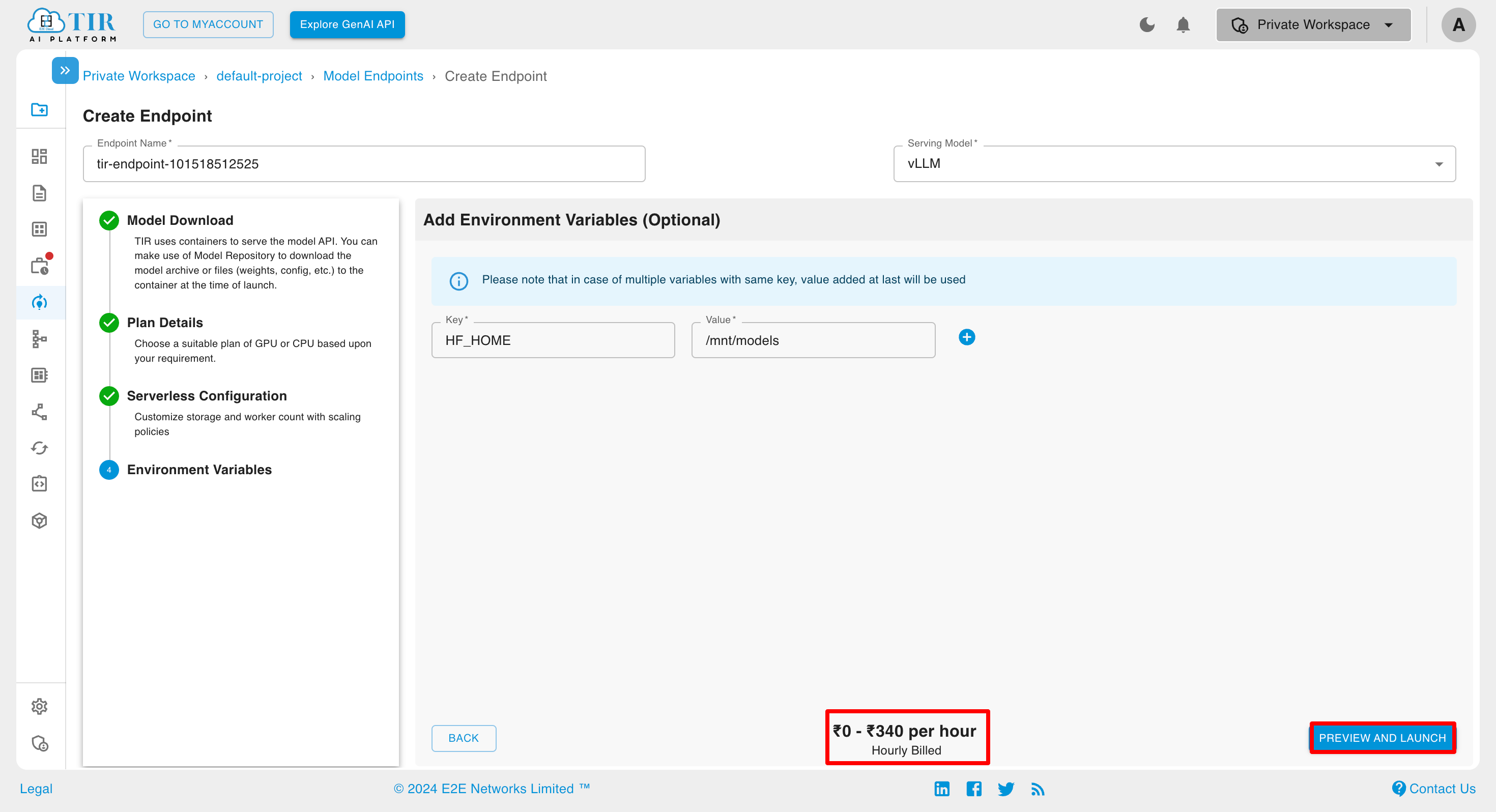Click the settings gear icon in sidebar
Viewport: 1496px width, 812px height.
[40, 706]
